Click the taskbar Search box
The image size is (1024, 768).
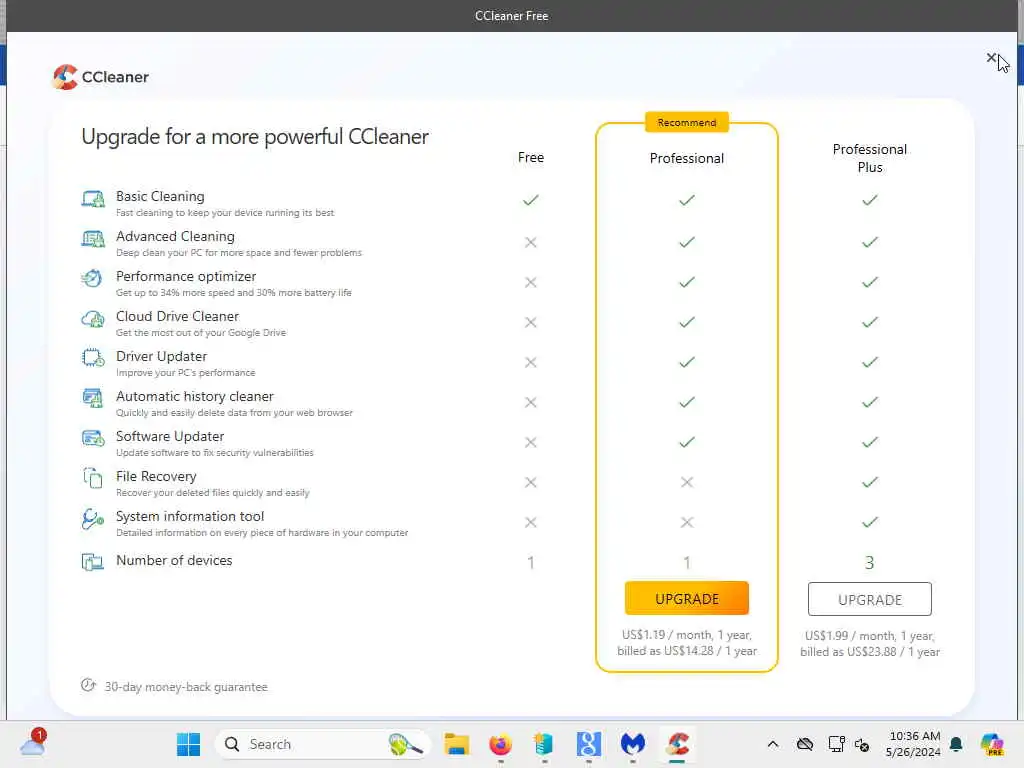[323, 744]
